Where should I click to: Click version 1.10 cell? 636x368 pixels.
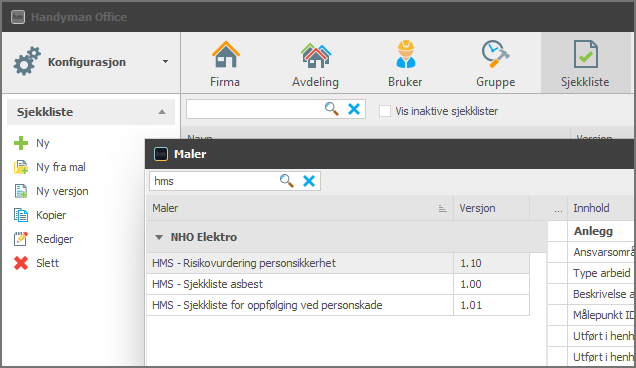coord(491,263)
